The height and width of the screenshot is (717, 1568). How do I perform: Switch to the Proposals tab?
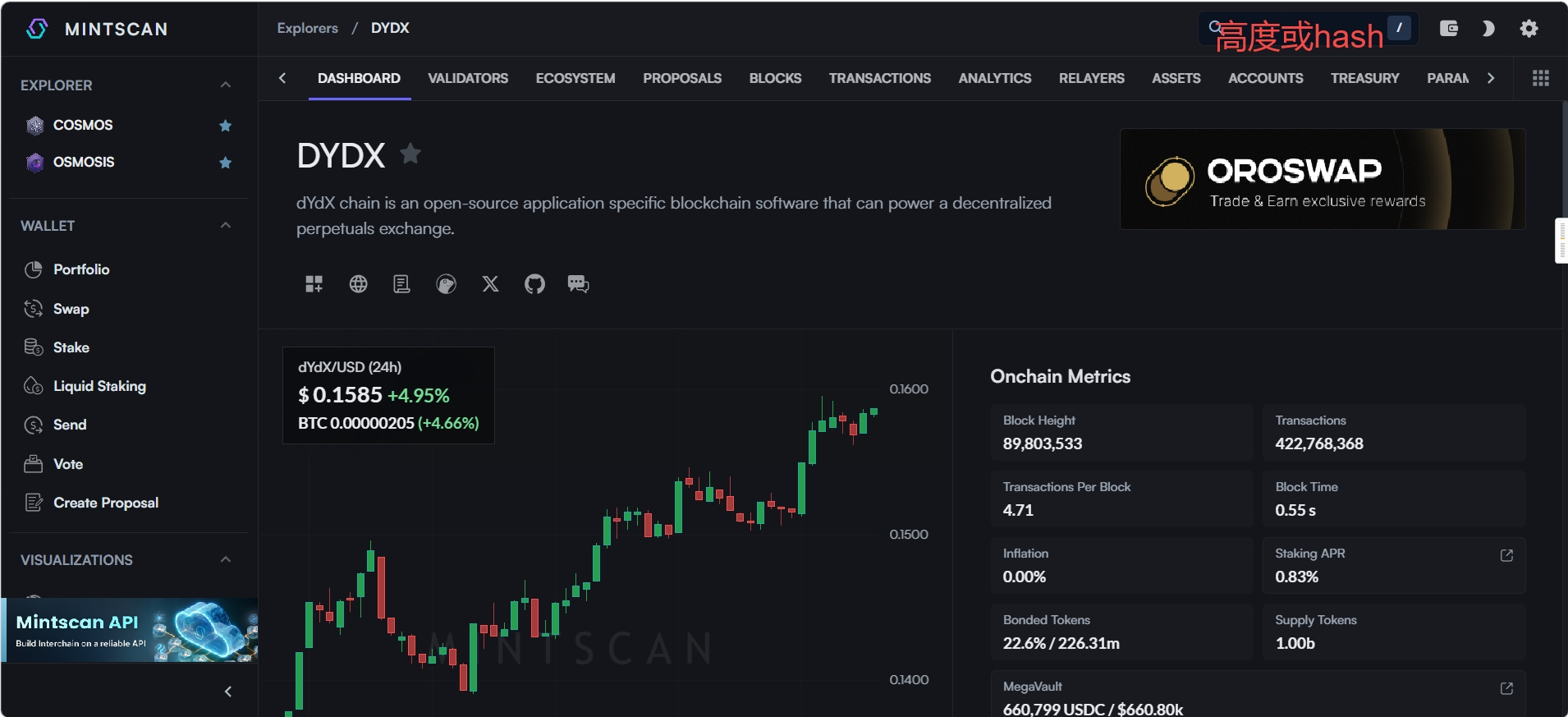click(x=682, y=78)
